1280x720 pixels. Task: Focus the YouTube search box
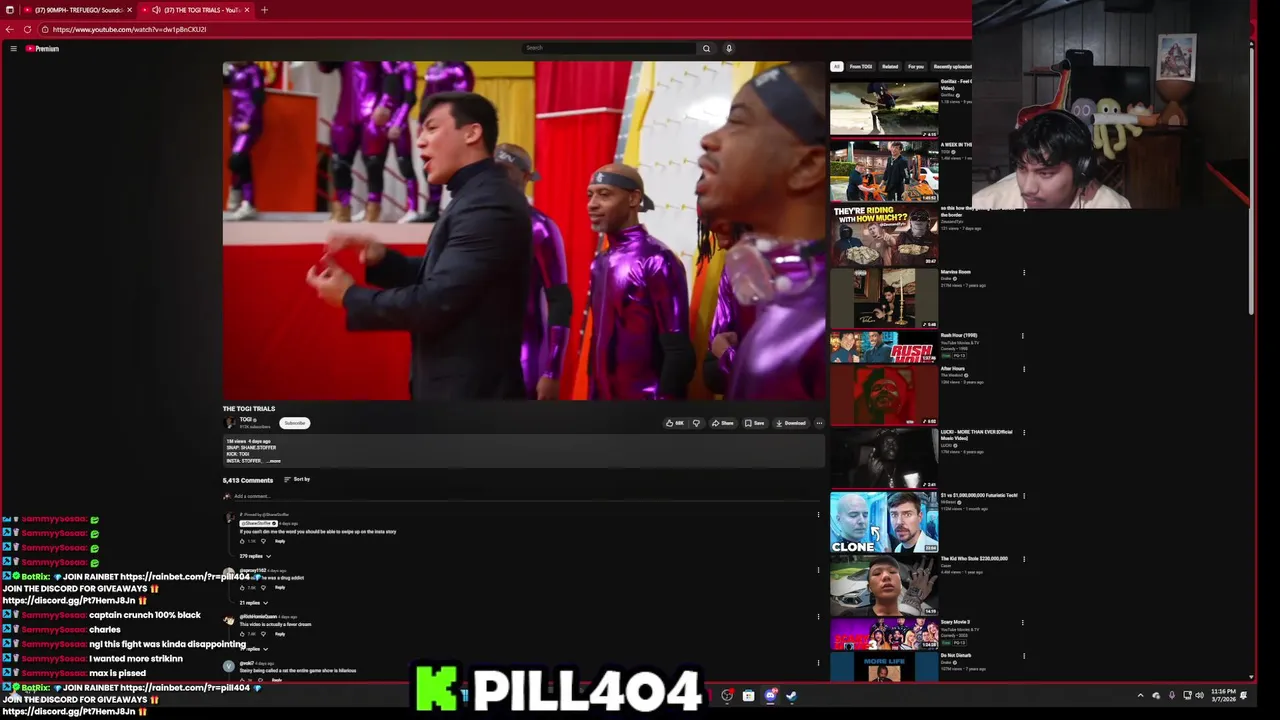tap(609, 48)
